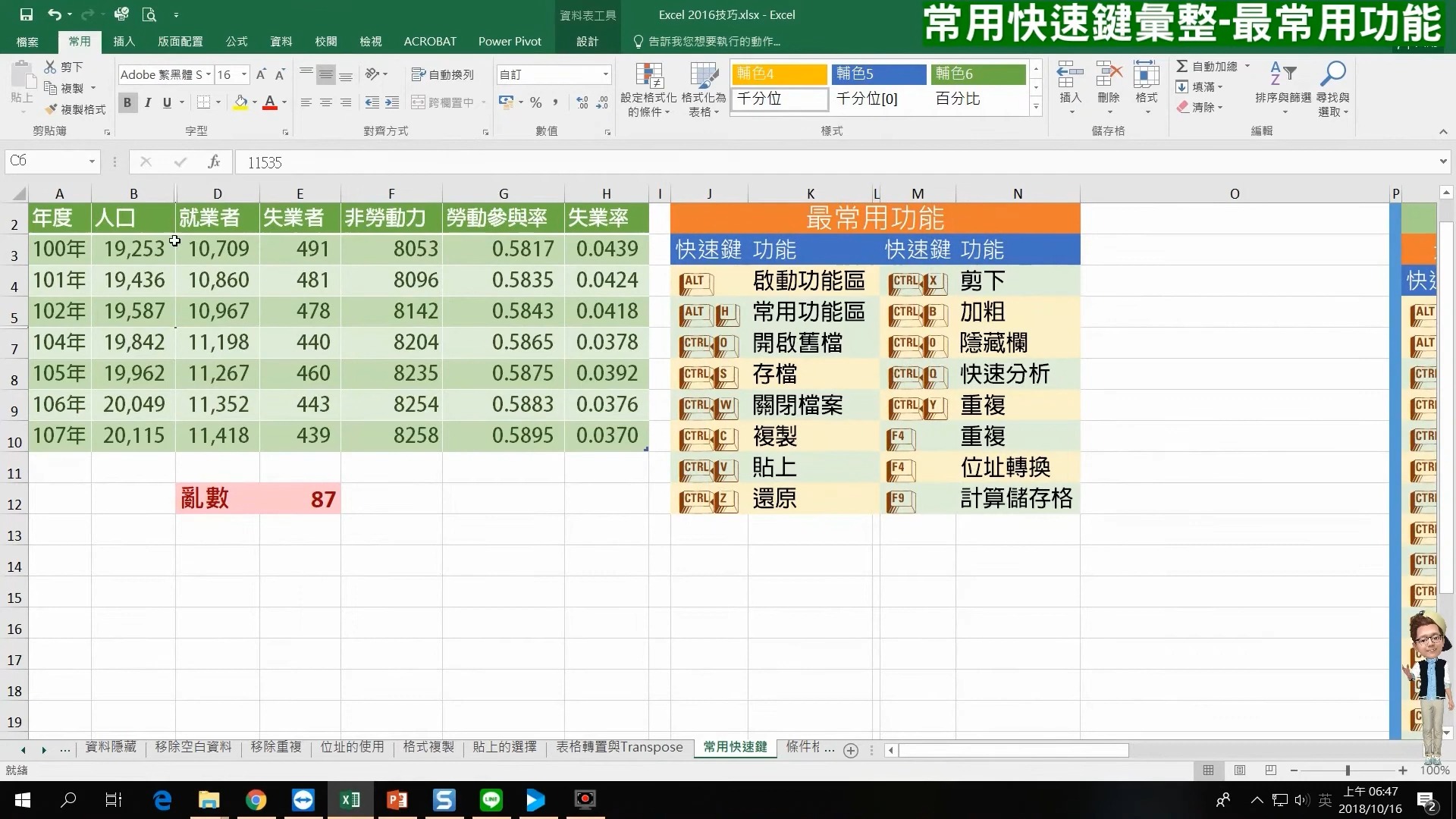Toggle bold formatting on the selection
The height and width of the screenshot is (819, 1456).
(x=127, y=102)
